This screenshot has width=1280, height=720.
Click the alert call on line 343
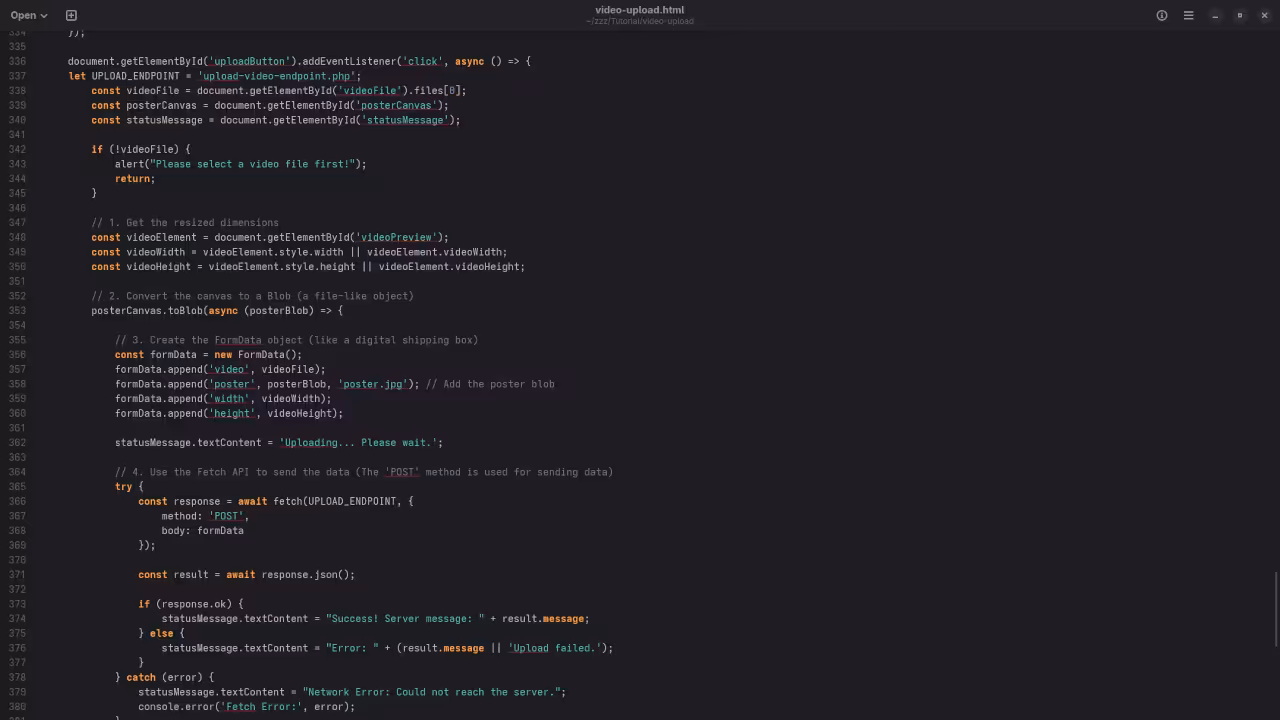(129, 164)
